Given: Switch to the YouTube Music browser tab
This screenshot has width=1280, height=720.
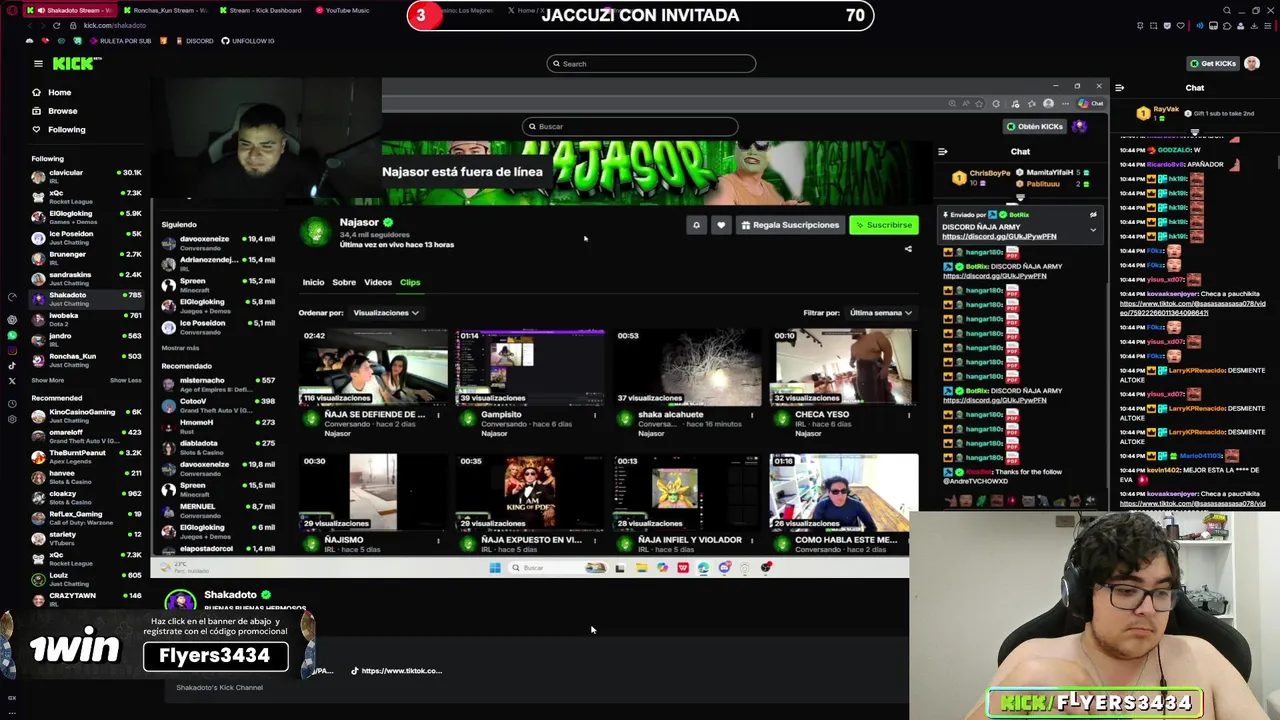Looking at the screenshot, I should pos(345,10).
